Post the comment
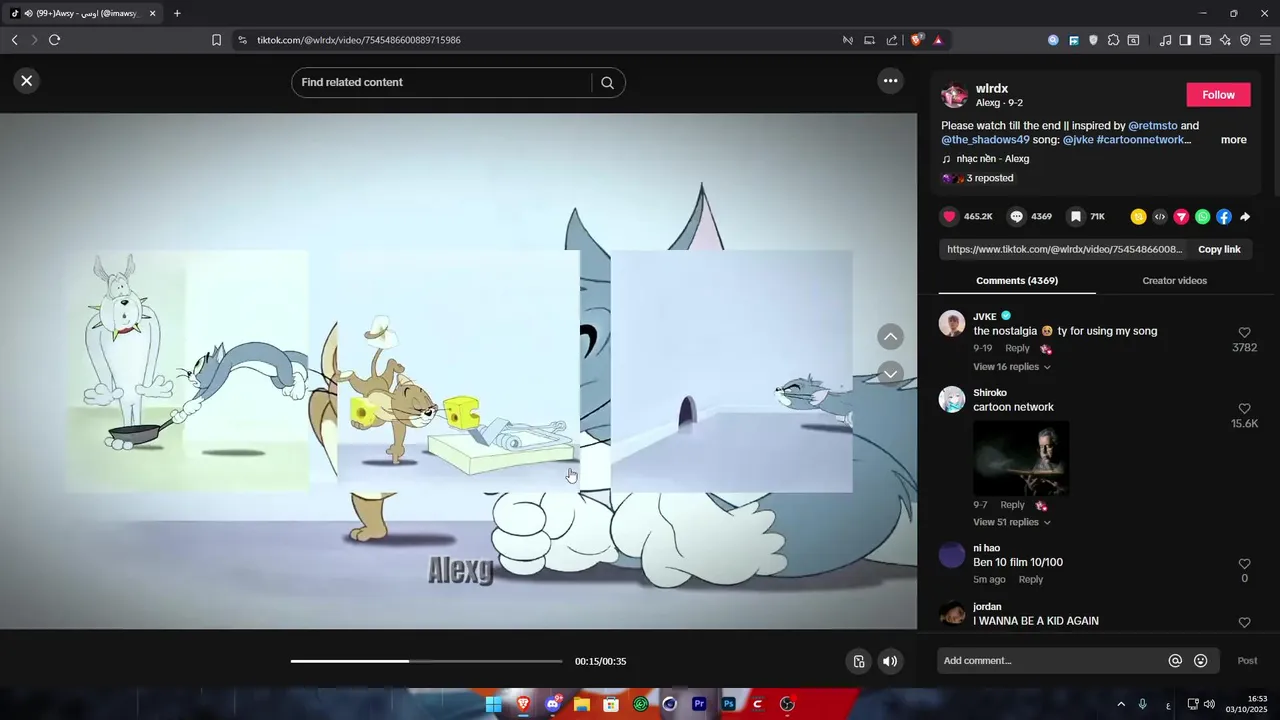1280x720 pixels. [1247, 661]
